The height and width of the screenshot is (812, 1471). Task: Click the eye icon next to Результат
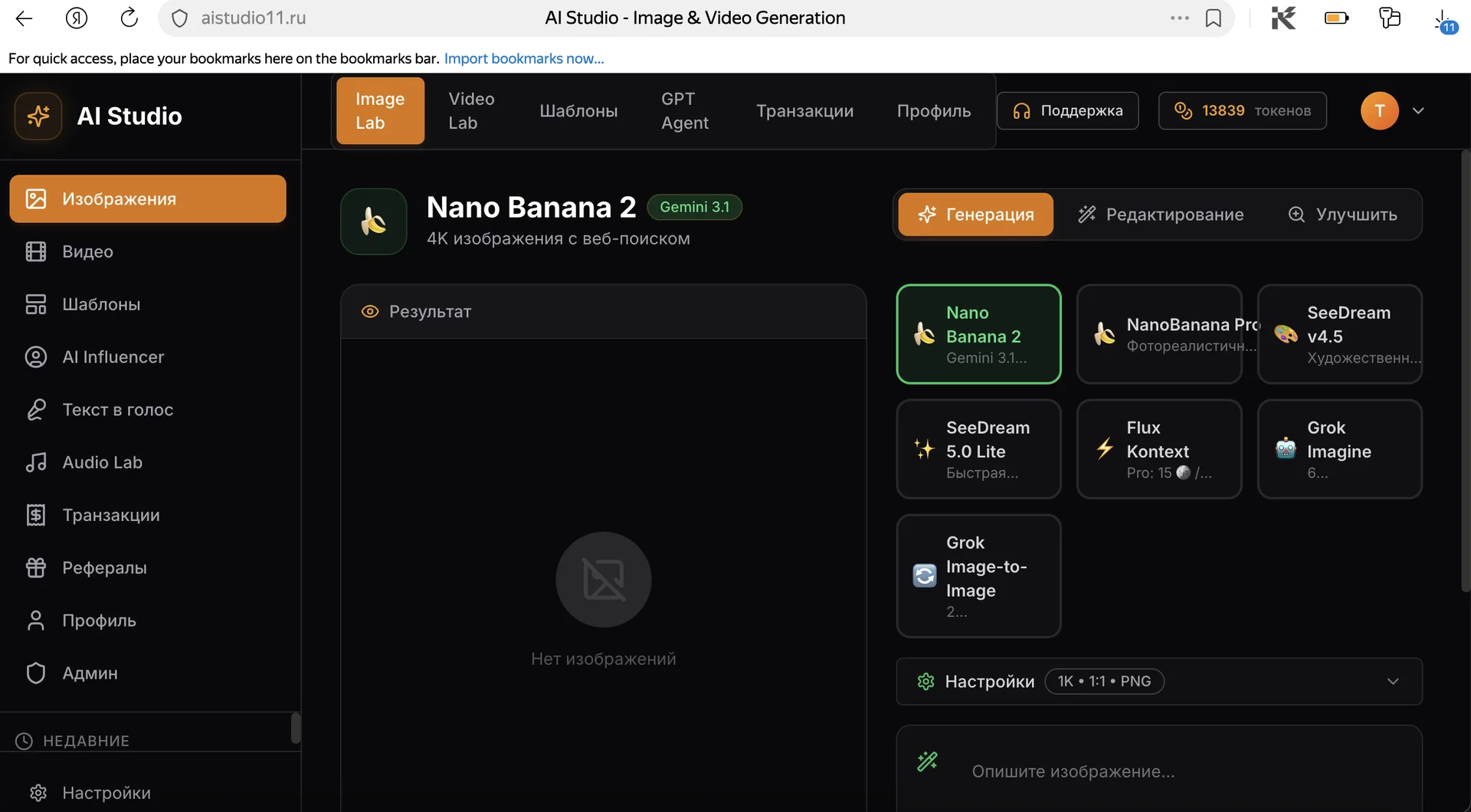pyautogui.click(x=370, y=312)
